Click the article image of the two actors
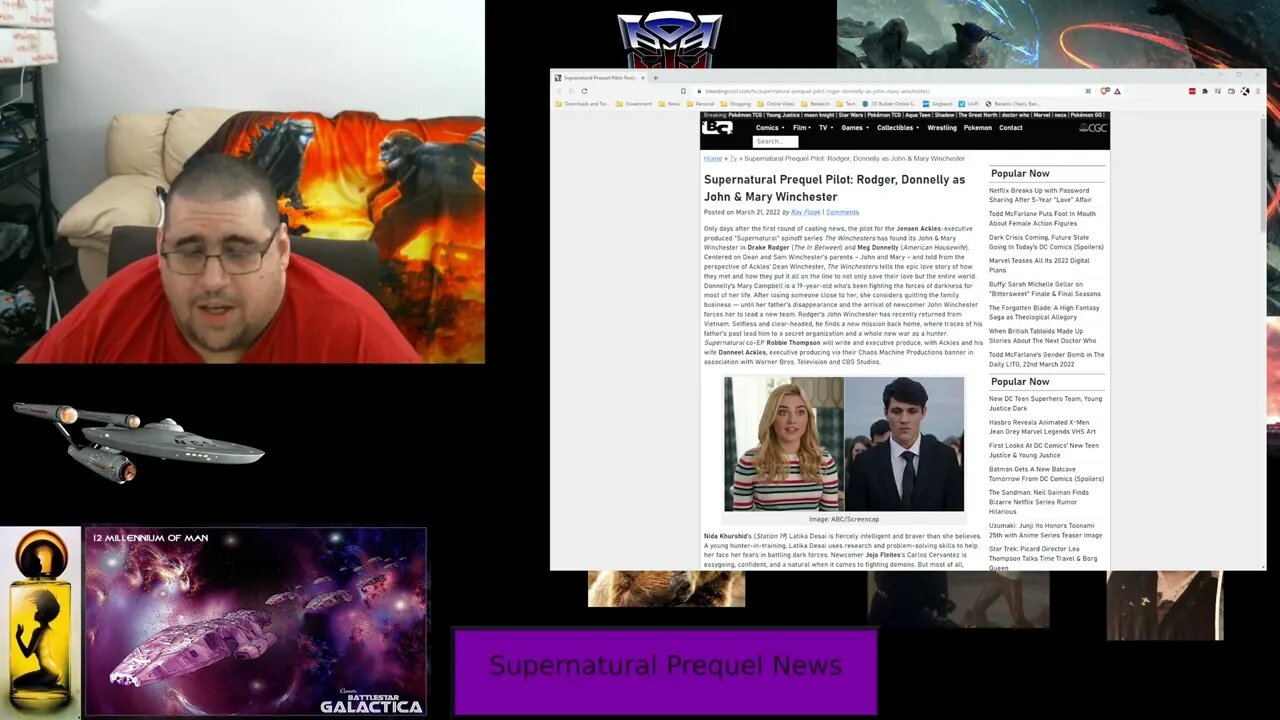 pos(844,444)
